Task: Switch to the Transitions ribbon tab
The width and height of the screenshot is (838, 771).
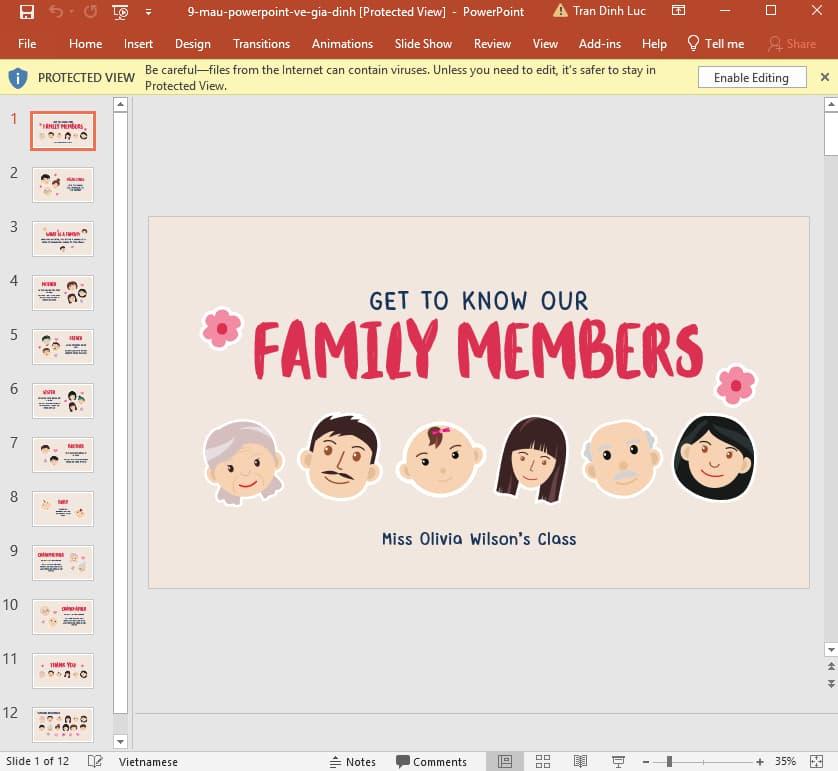Action: click(261, 44)
